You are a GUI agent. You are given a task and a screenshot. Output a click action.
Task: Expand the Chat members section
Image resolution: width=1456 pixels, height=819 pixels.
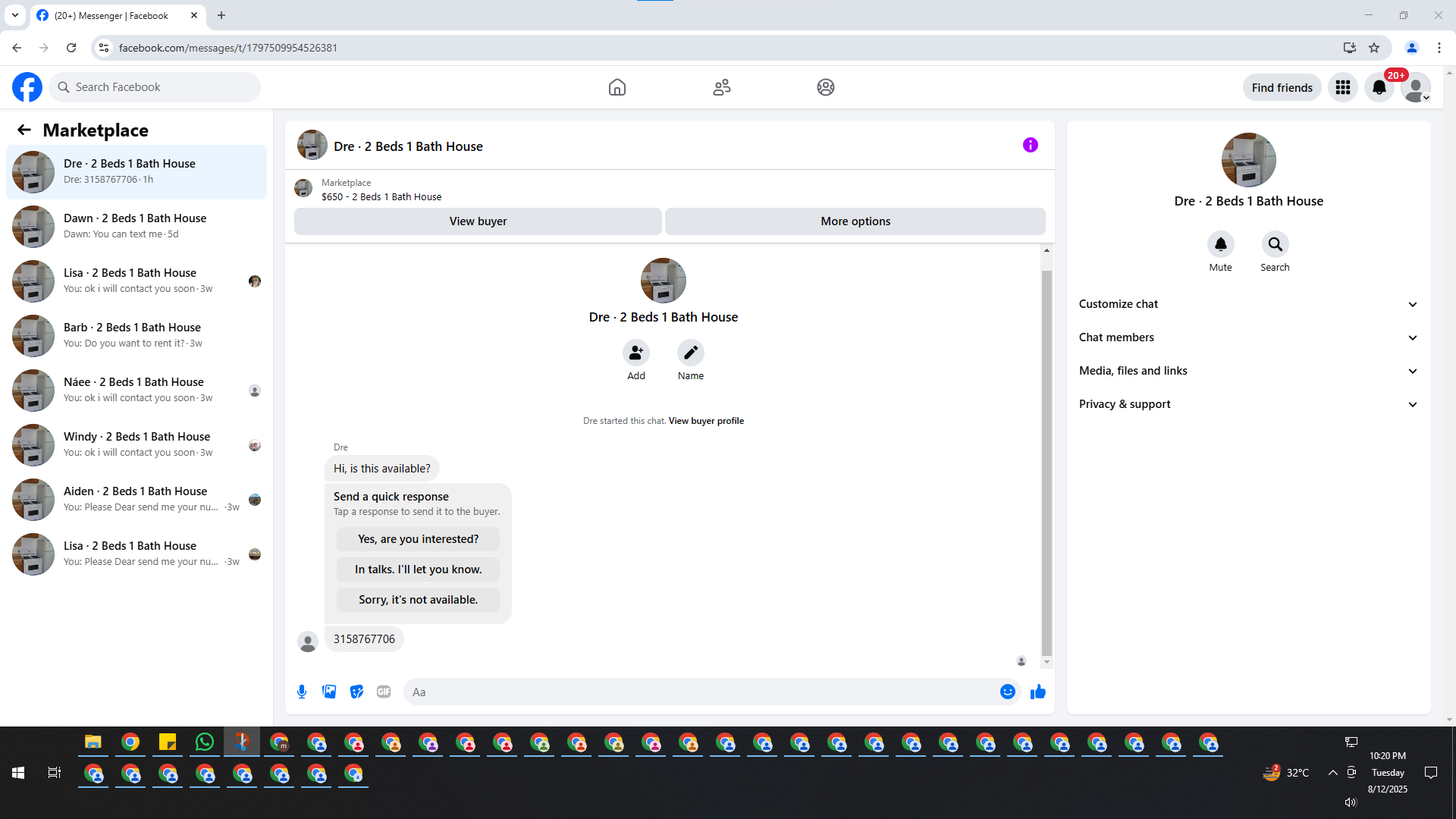[1248, 337]
